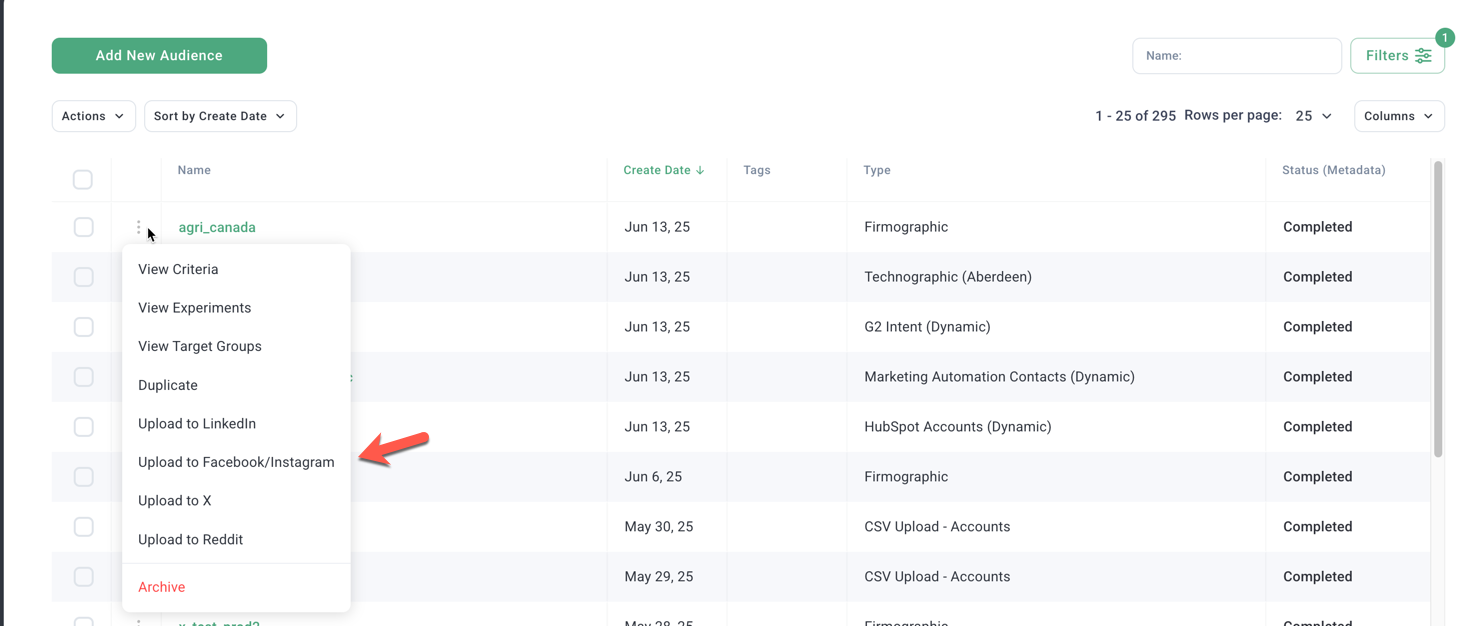Change rows per page from 25
1479x626 pixels.
(x=1313, y=116)
